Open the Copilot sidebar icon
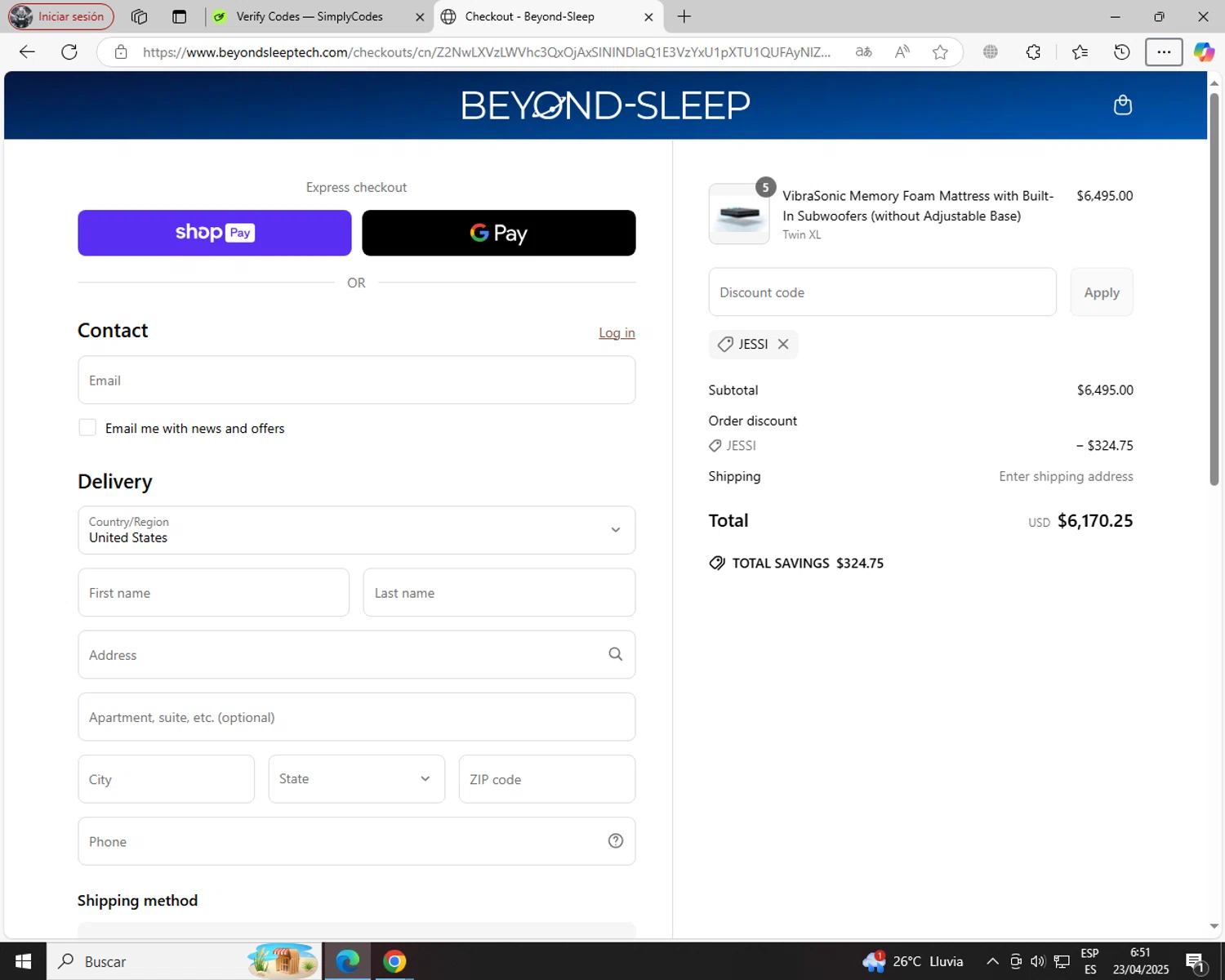This screenshot has width=1225, height=980. coord(1204,52)
